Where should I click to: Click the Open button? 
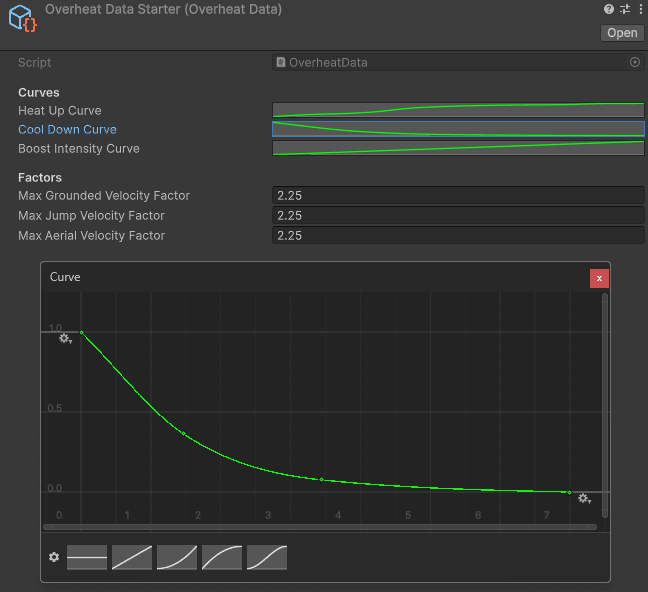[622, 33]
